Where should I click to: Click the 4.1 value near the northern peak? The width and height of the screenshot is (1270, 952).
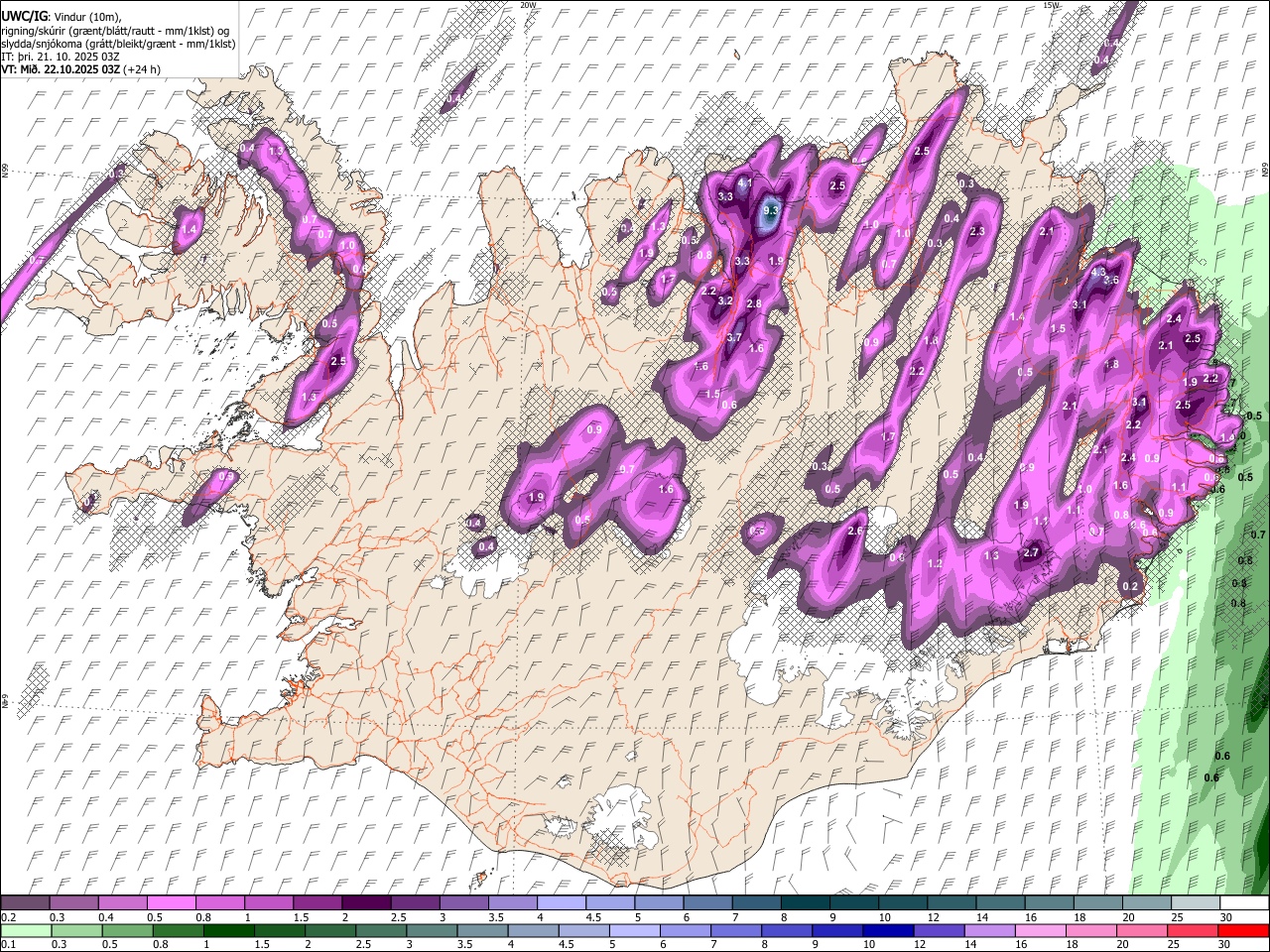(x=745, y=183)
